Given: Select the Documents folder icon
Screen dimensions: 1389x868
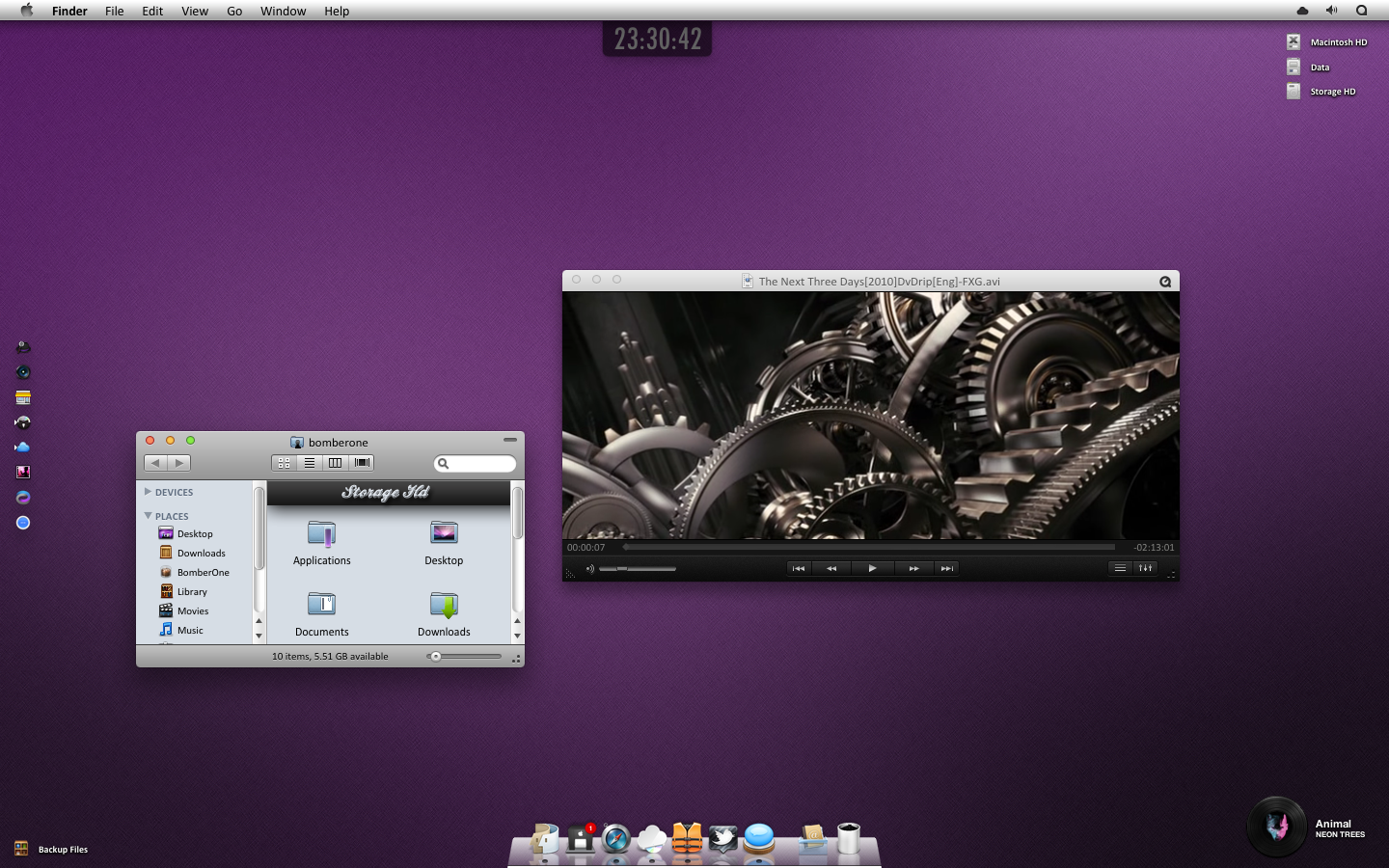Looking at the screenshot, I should [321, 605].
